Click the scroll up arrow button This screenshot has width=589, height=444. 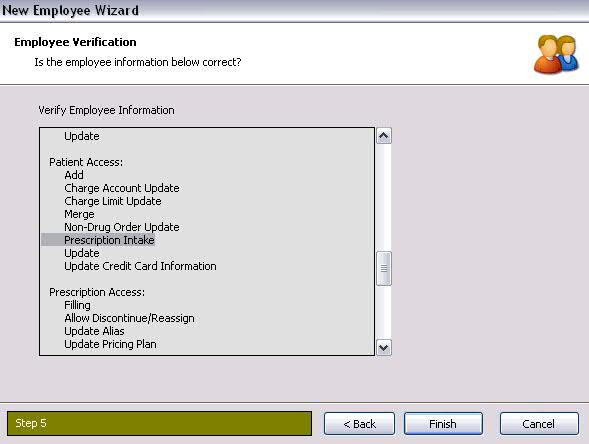(384, 136)
